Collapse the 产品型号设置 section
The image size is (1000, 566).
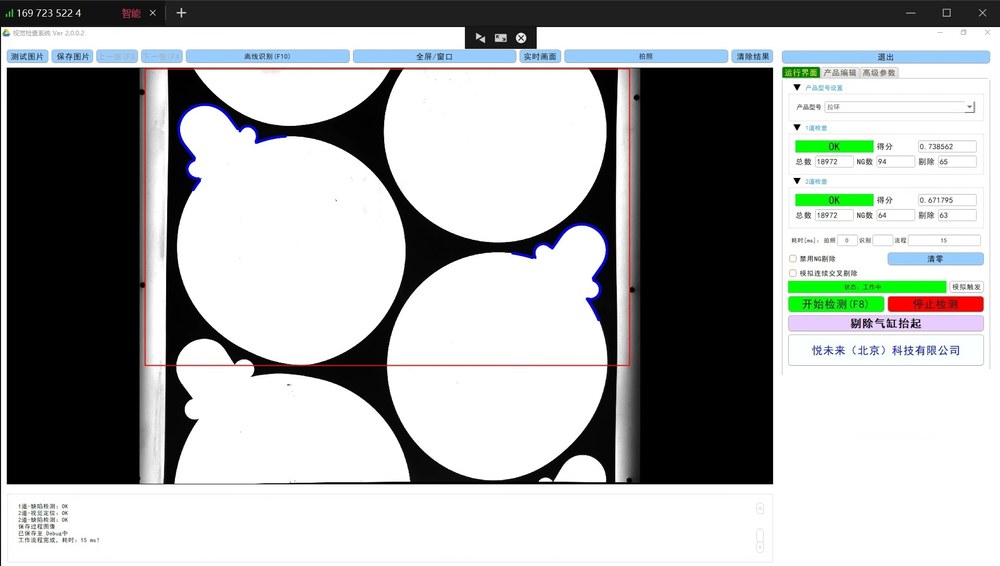coord(797,87)
